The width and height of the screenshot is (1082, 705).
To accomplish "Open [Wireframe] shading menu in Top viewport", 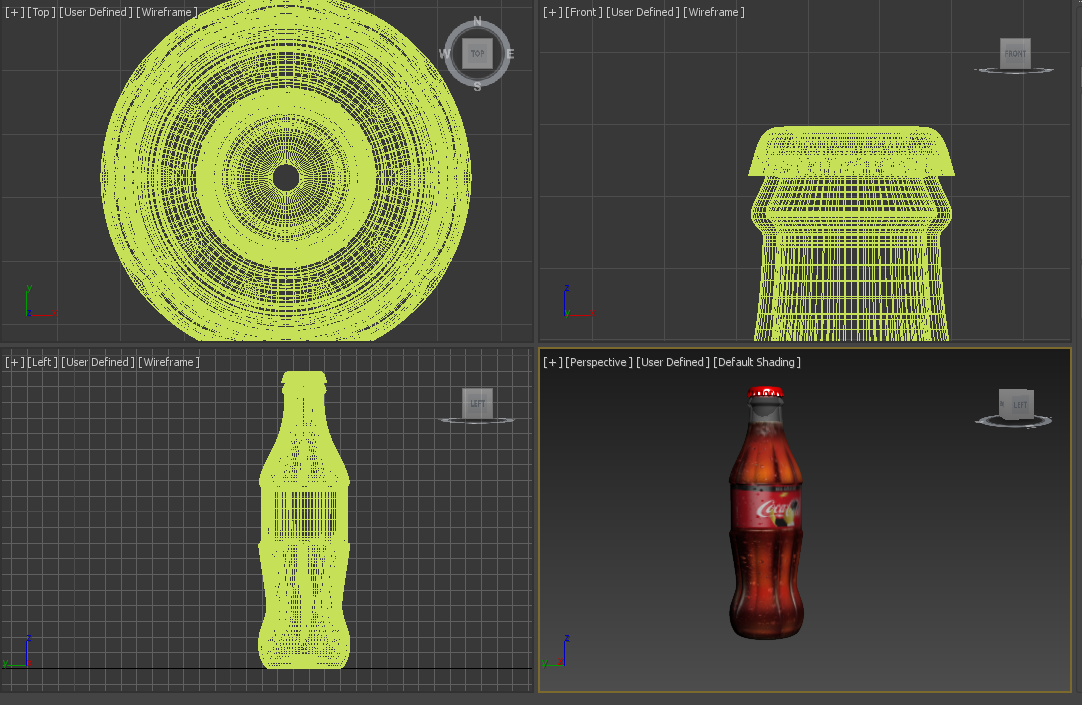I will click(167, 12).
